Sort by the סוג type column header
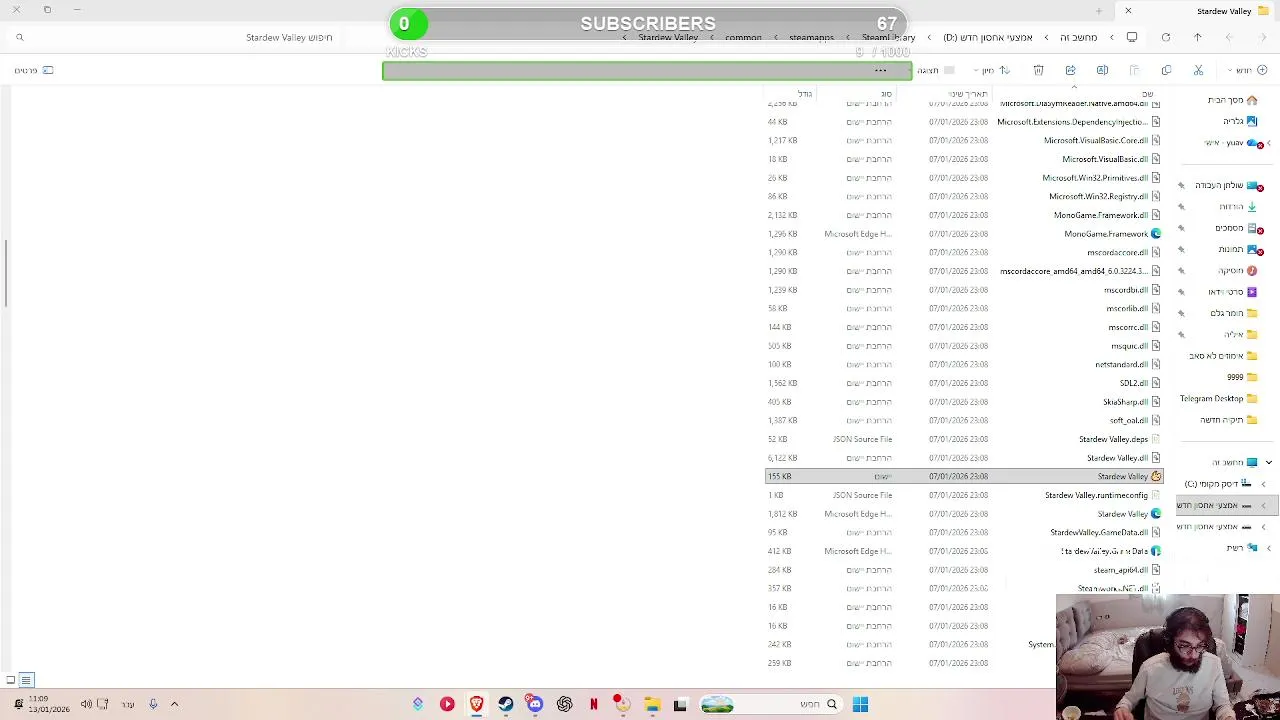1280x720 pixels. click(886, 94)
